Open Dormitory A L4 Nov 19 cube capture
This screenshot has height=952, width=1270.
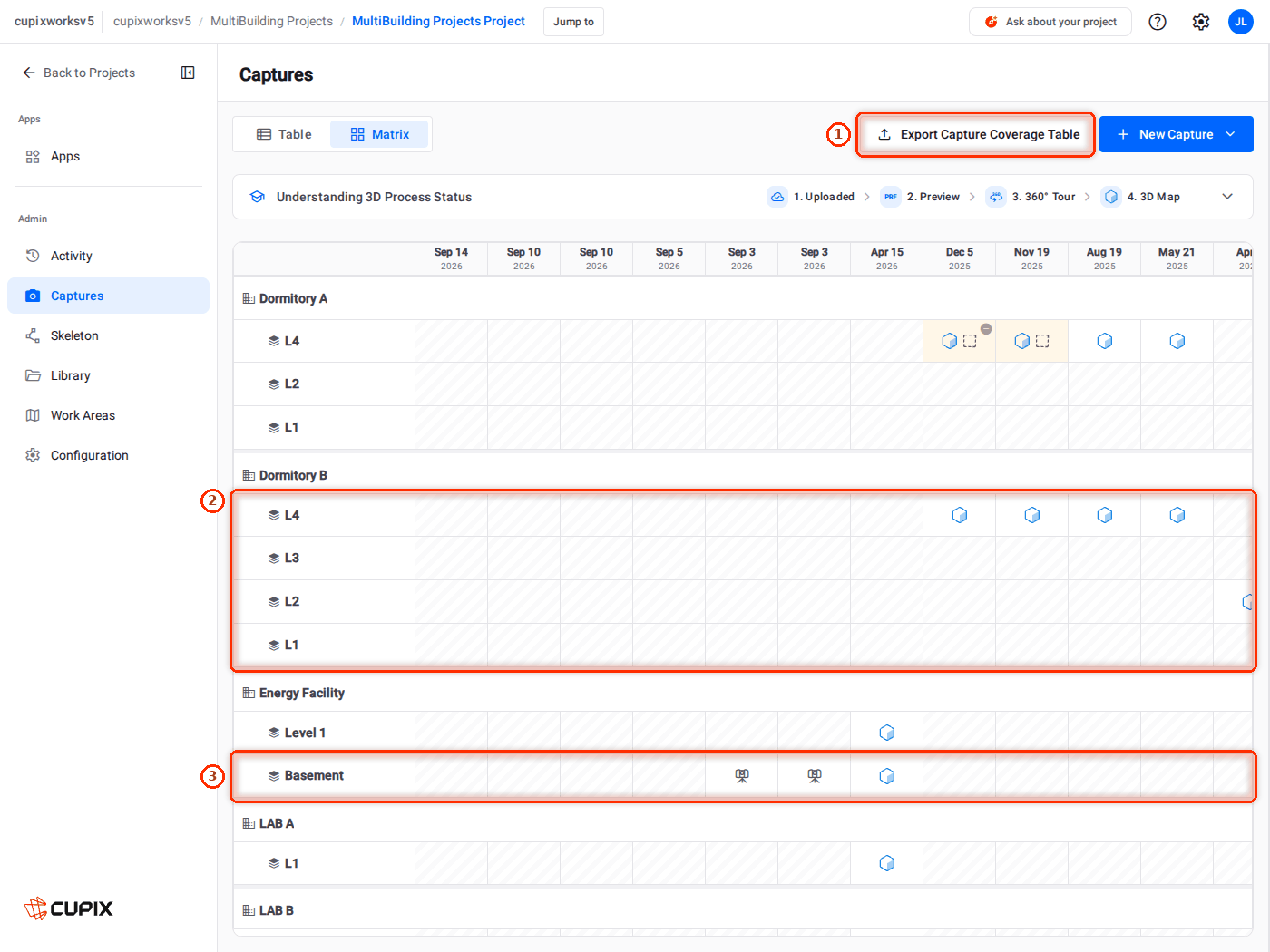point(1022,341)
